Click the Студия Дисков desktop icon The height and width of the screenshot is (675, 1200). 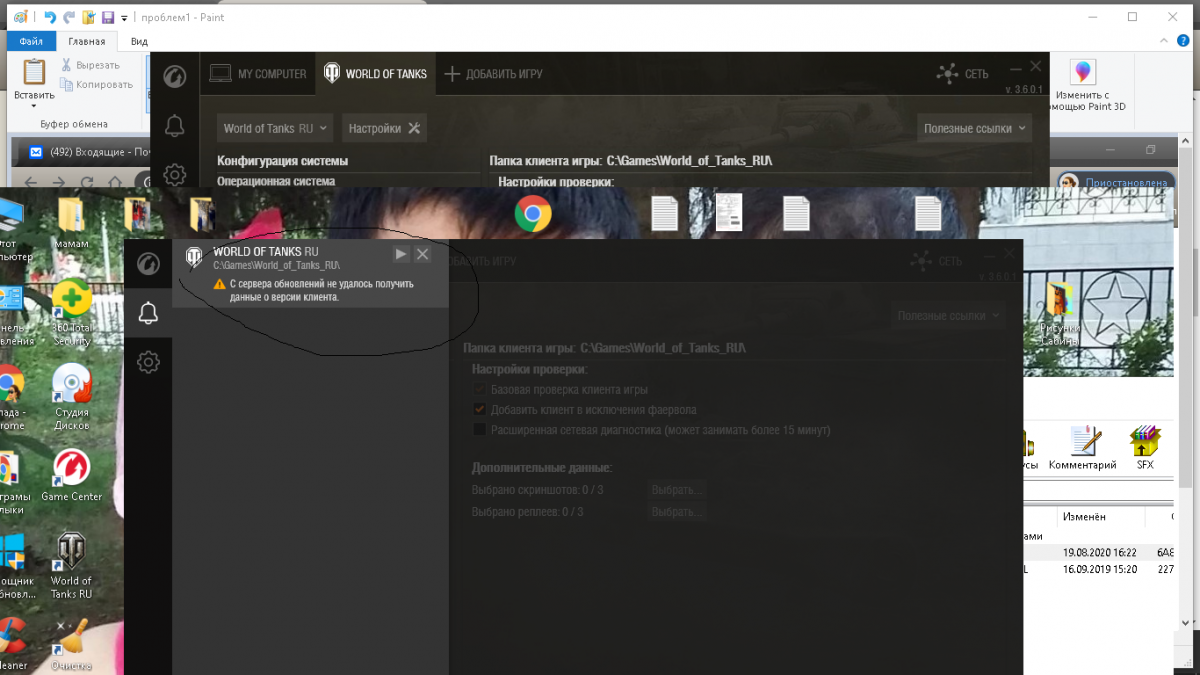72,398
